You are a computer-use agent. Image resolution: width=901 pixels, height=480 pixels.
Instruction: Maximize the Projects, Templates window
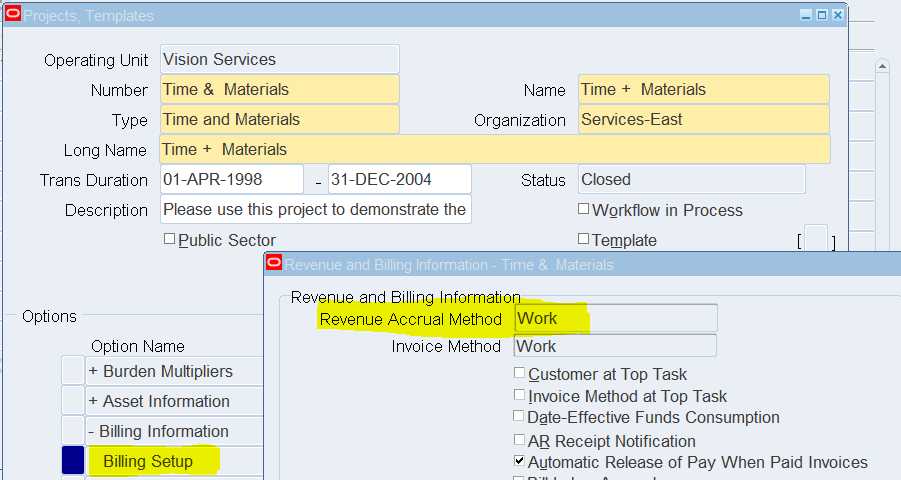[822, 15]
